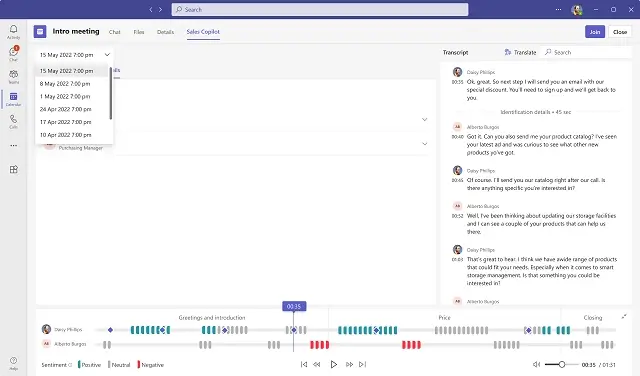The width and height of the screenshot is (640, 376).
Task: Open more apps ellipsis in sidebar
Action: (x=13, y=145)
